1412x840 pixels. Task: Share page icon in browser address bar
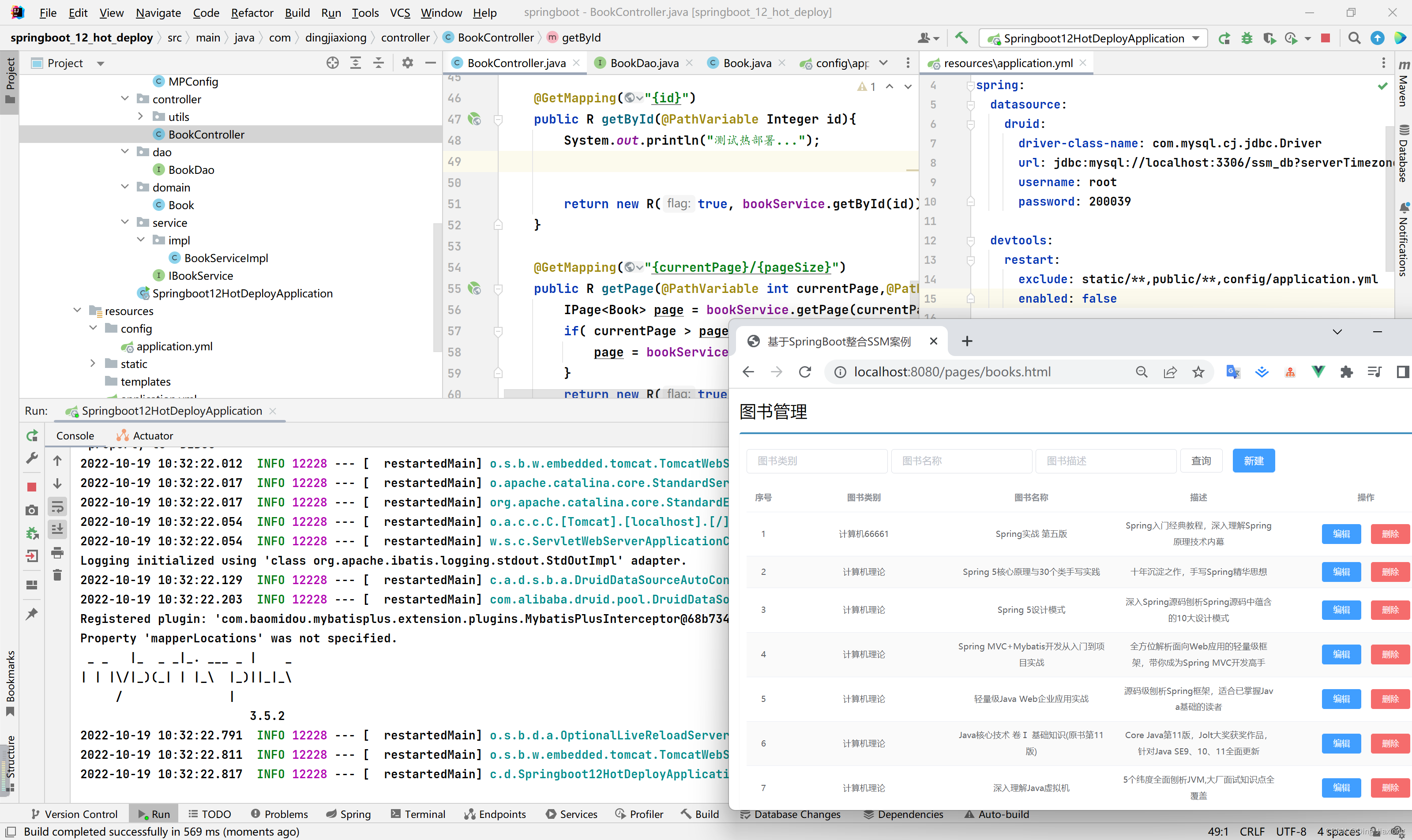[1170, 372]
